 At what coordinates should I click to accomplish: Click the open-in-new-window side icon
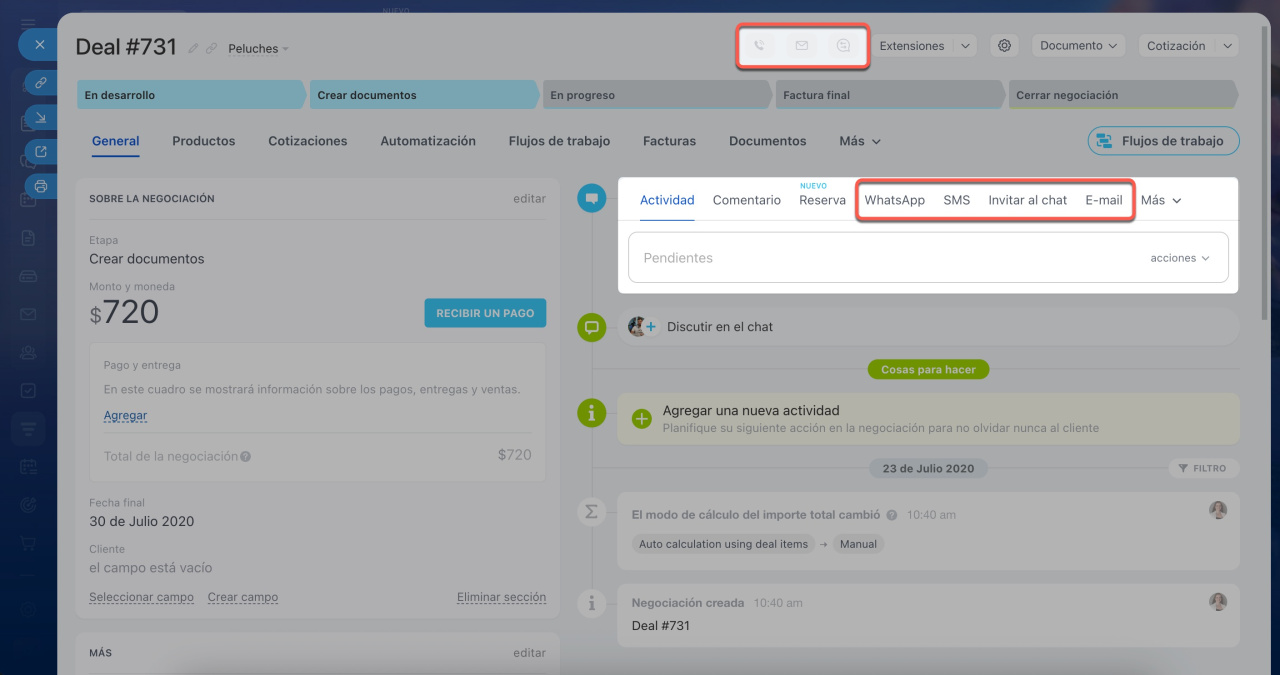[41, 152]
